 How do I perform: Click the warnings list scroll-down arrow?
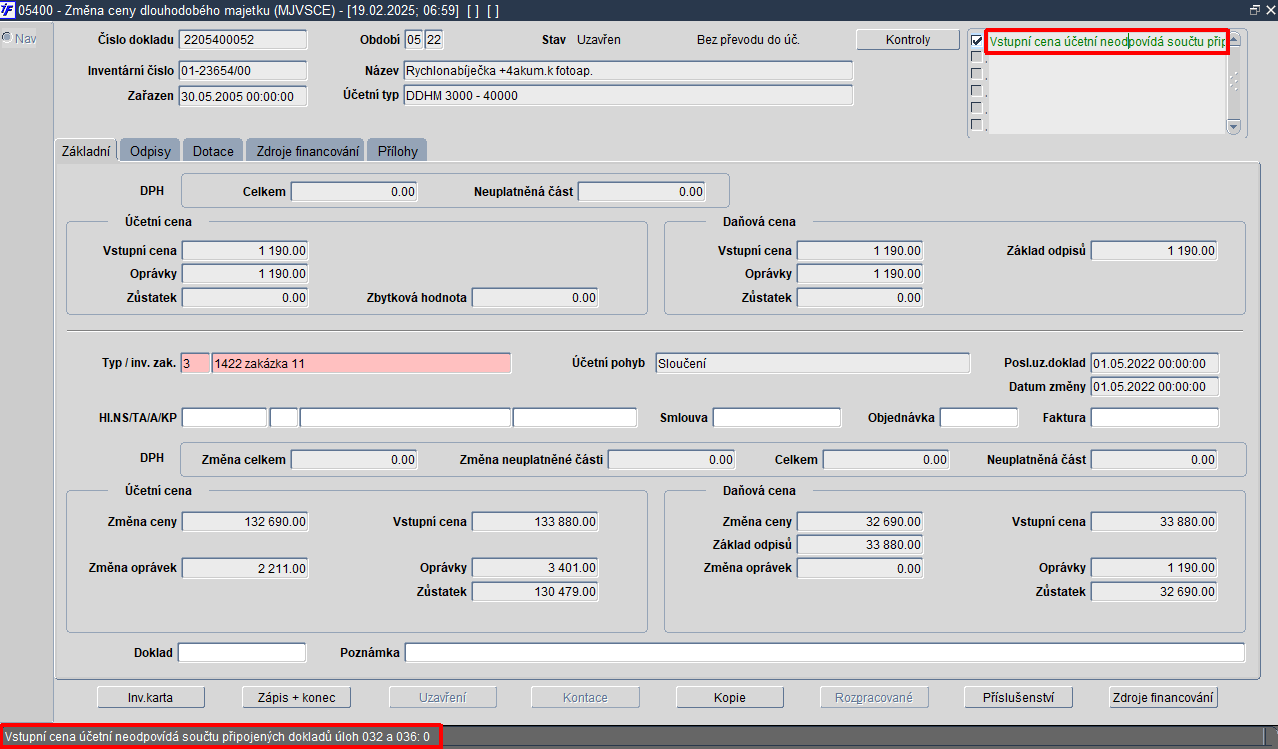[x=1233, y=127]
